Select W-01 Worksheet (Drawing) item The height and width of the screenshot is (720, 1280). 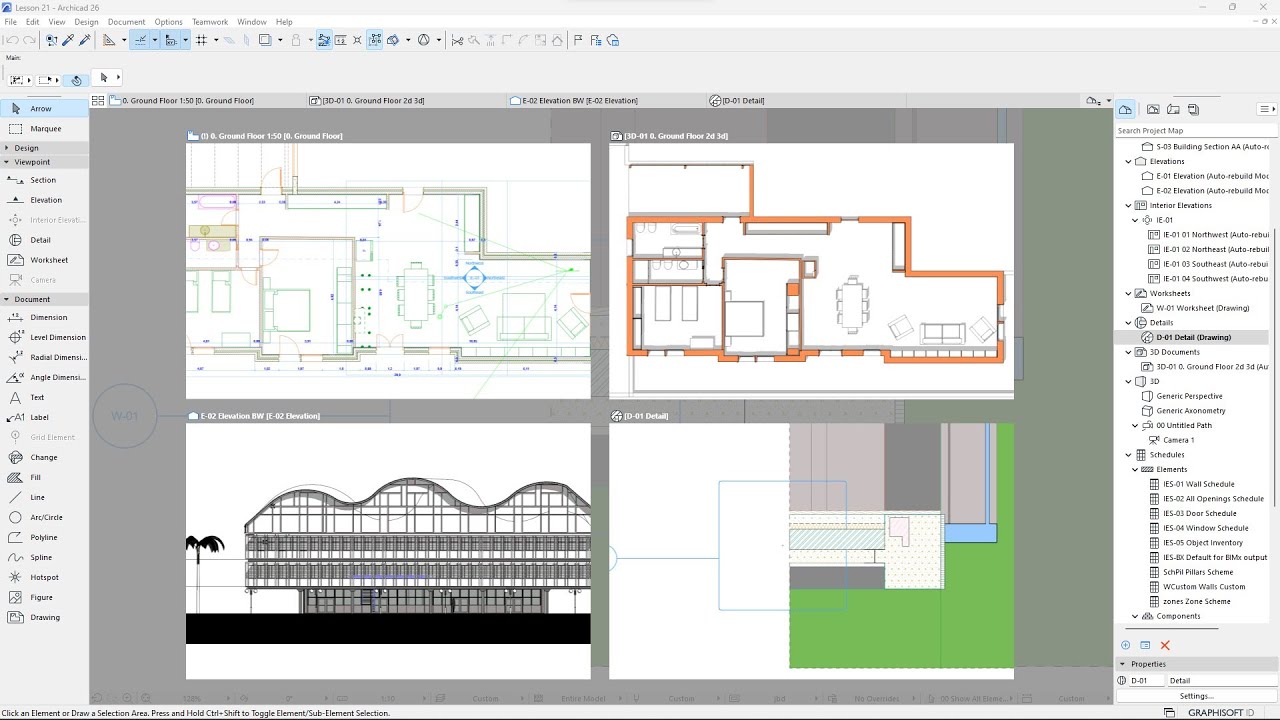1196,308
